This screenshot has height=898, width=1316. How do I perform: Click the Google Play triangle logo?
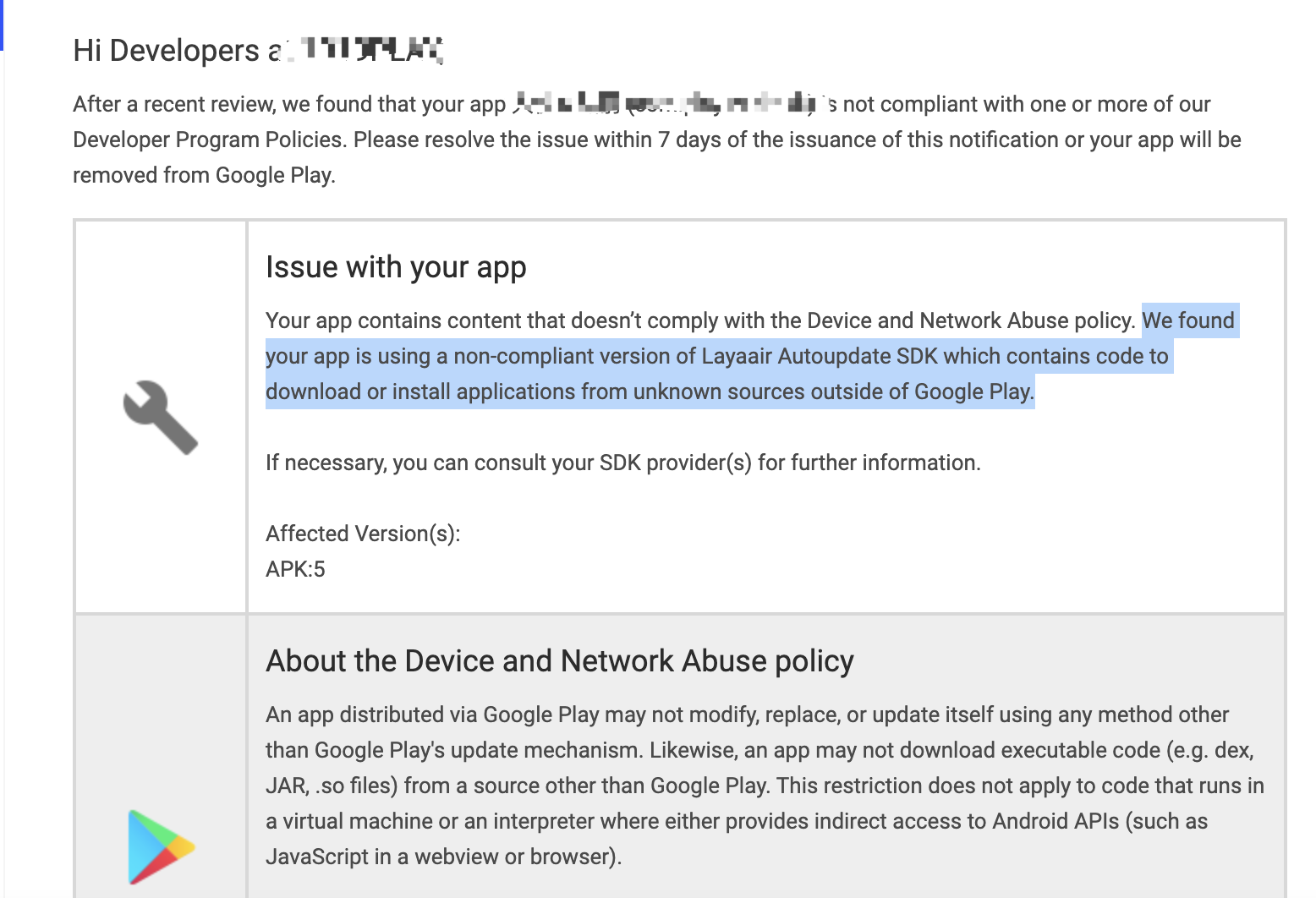click(x=161, y=846)
